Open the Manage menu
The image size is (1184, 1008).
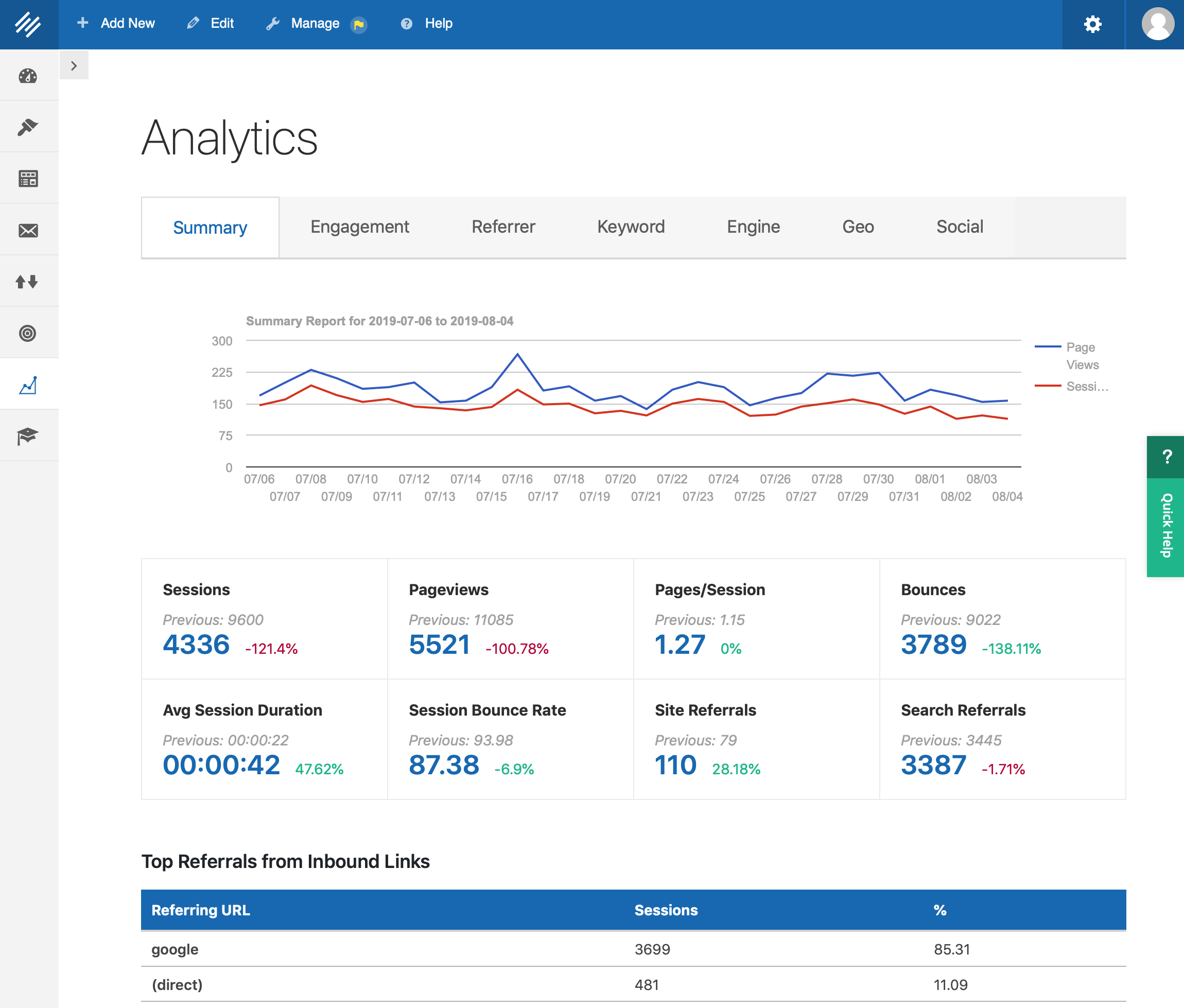click(x=315, y=24)
